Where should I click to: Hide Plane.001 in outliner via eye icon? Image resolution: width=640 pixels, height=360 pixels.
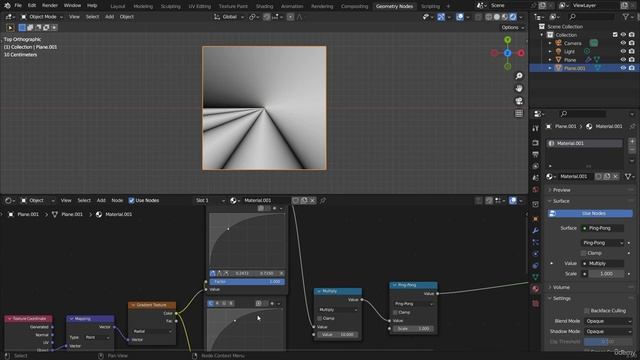click(x=623, y=68)
